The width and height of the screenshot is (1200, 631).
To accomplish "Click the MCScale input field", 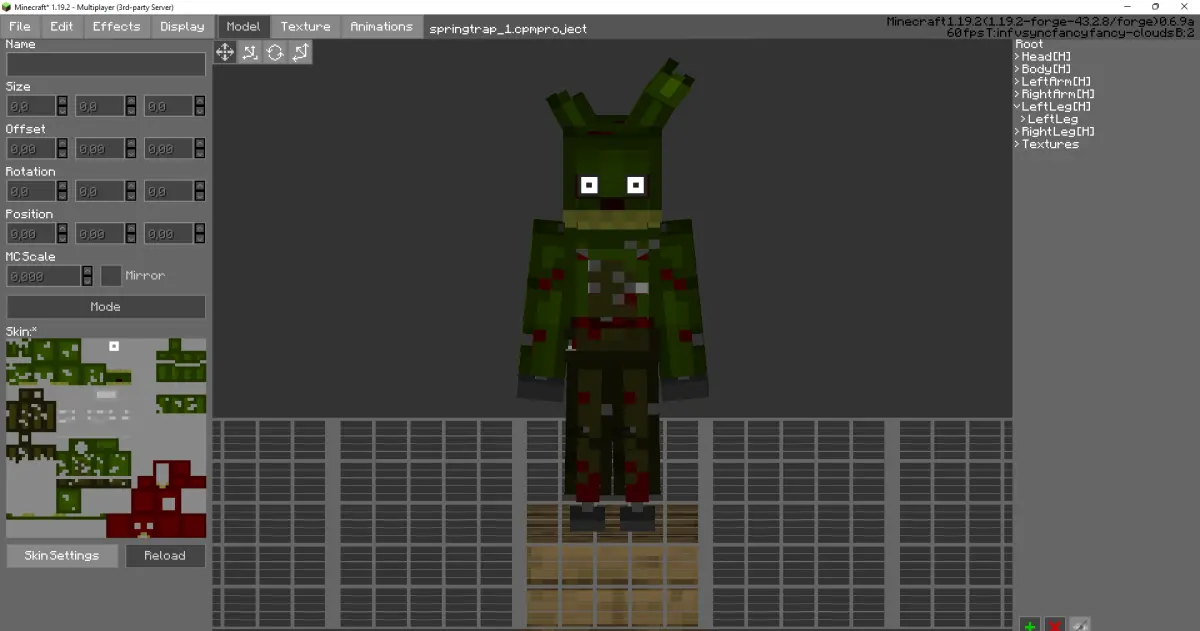I will (43, 276).
